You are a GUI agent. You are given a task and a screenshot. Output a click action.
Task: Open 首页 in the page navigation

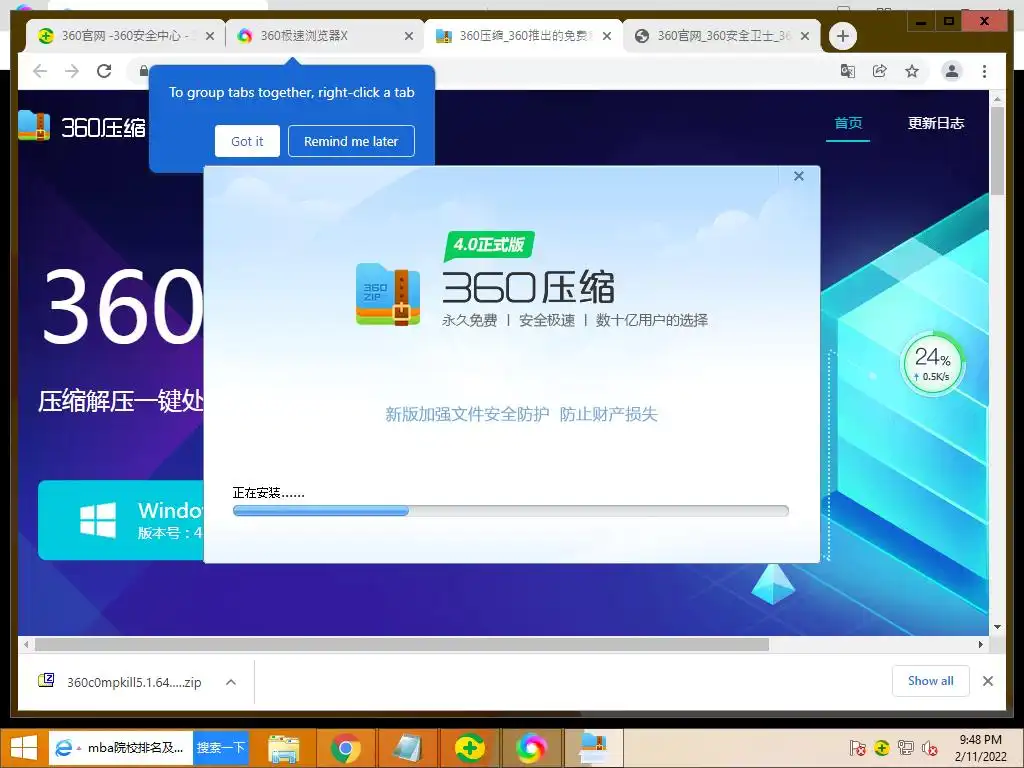(848, 123)
